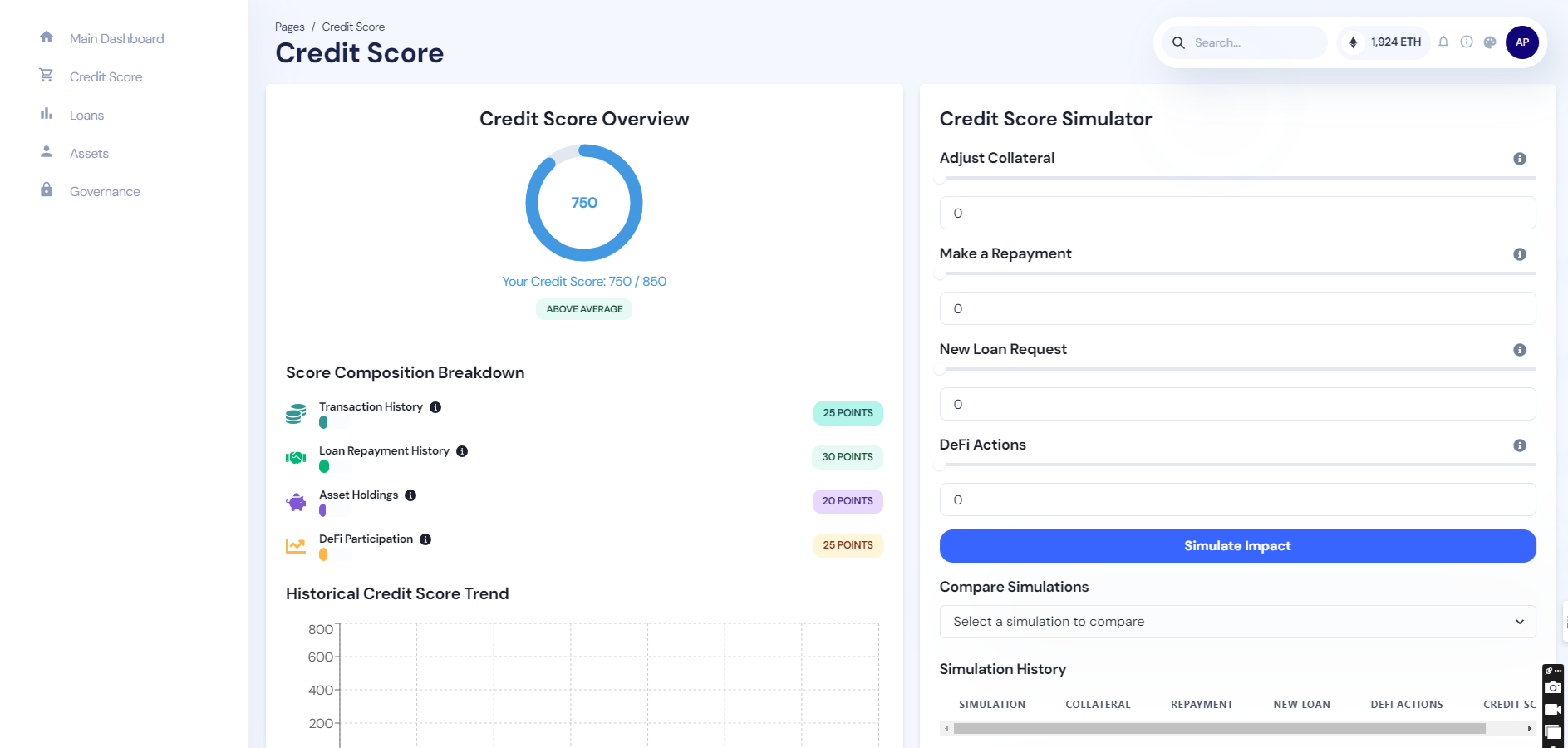
Task: Click the New Loan Request input field
Action: point(1237,404)
